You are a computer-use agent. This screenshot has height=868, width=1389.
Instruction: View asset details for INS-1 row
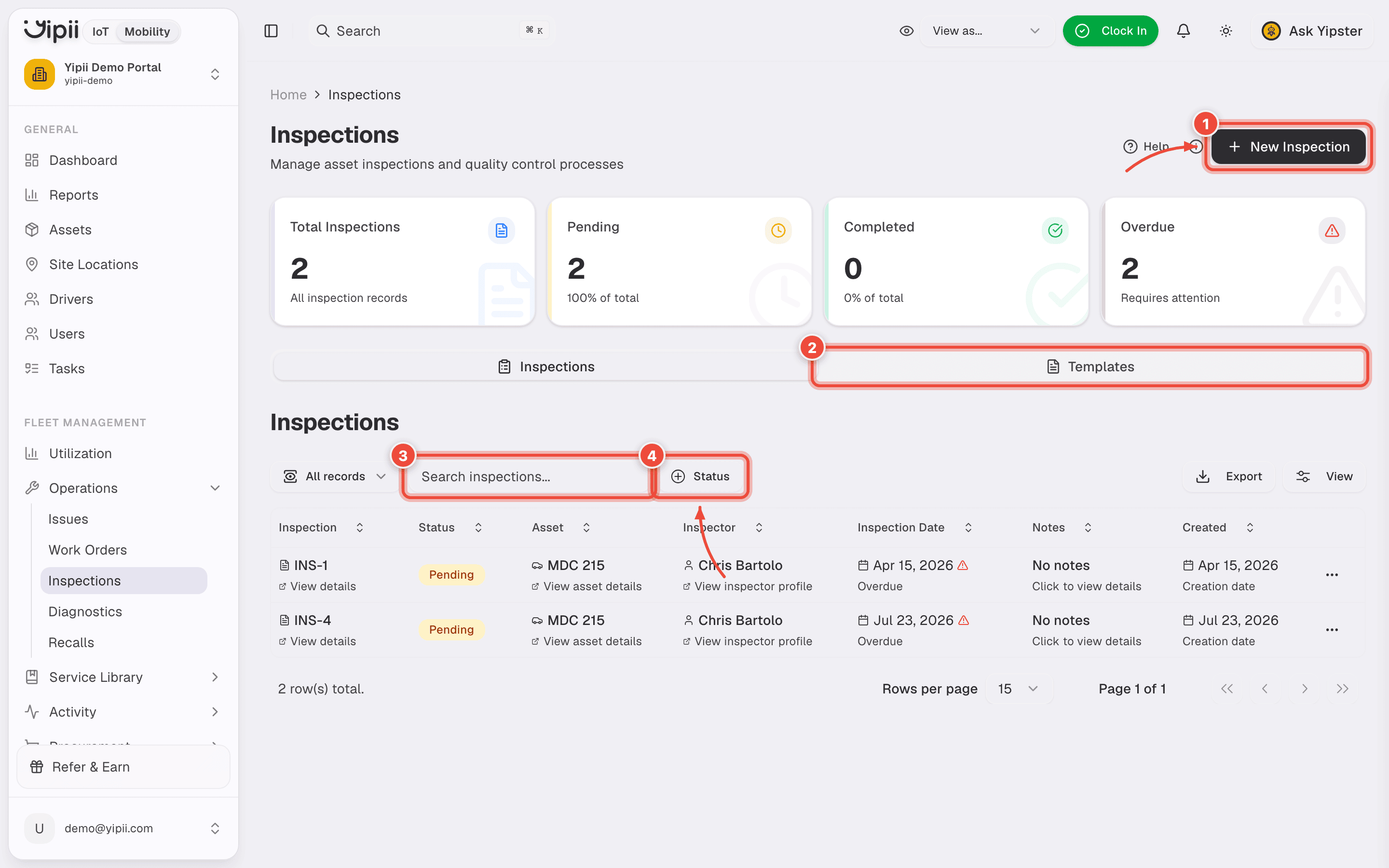pyautogui.click(x=586, y=586)
